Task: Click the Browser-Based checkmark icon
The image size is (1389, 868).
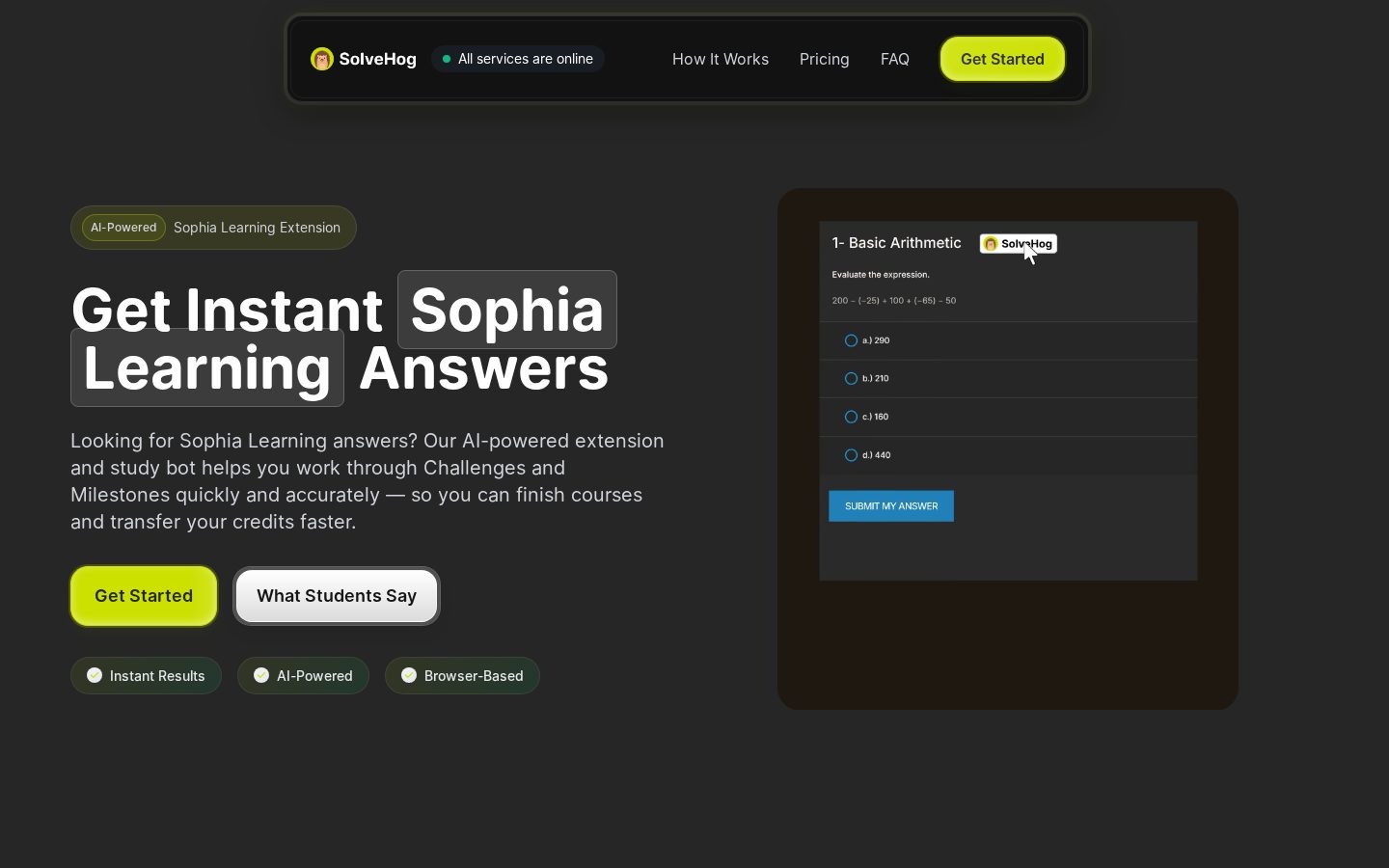Action: tap(409, 675)
